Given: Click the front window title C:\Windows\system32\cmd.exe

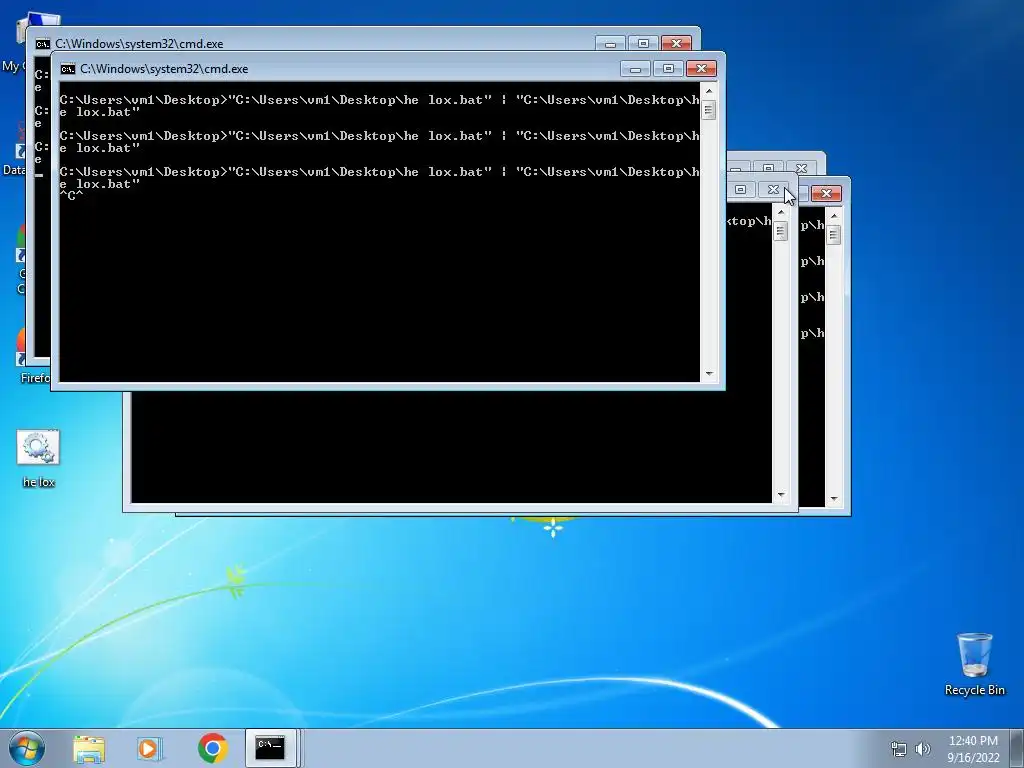Looking at the screenshot, I should point(164,69).
